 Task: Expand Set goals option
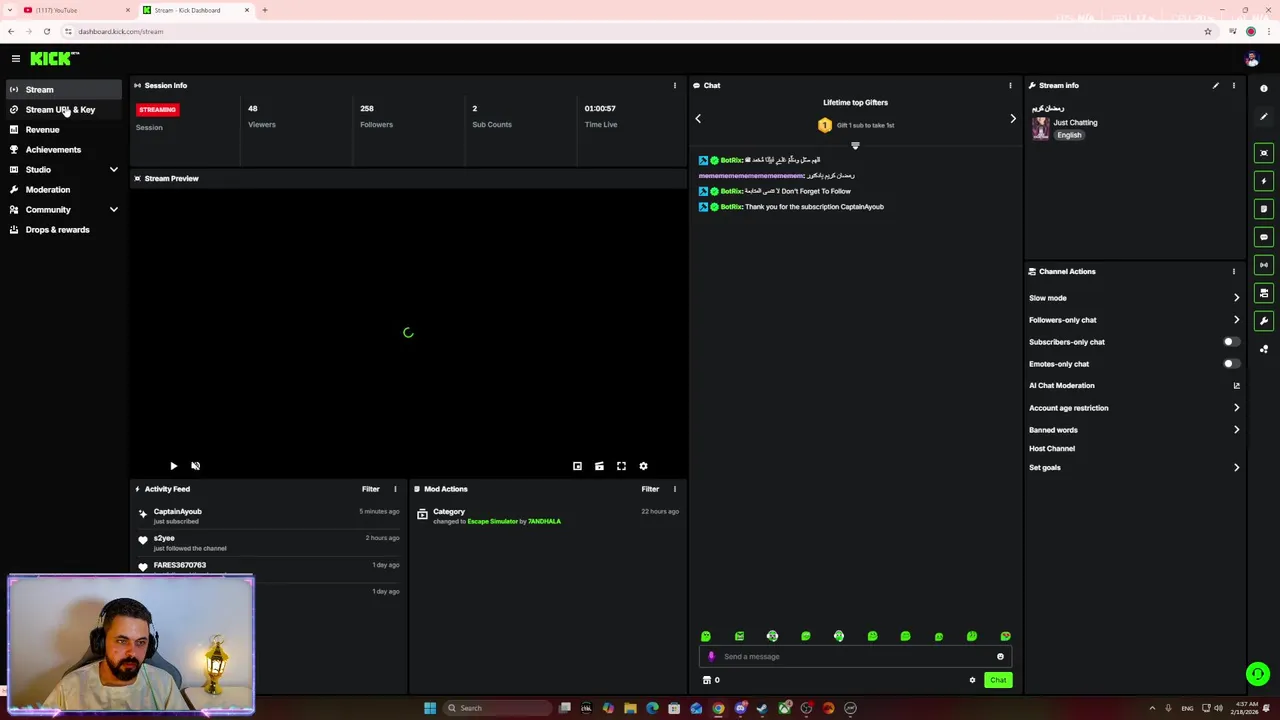[x=1236, y=468]
